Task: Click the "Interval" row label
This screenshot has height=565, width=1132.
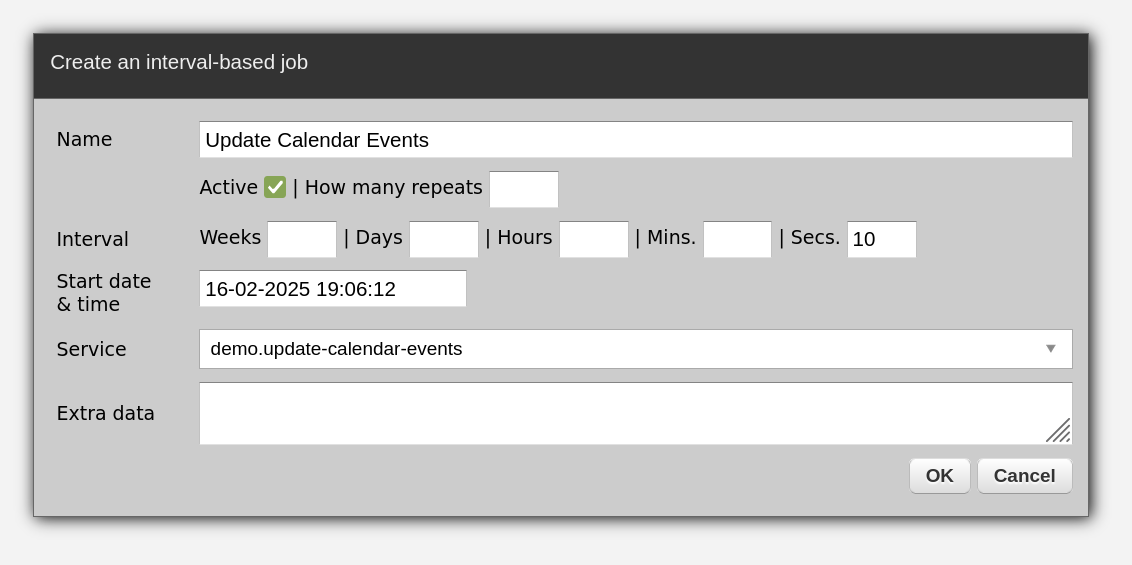Action: [92, 239]
